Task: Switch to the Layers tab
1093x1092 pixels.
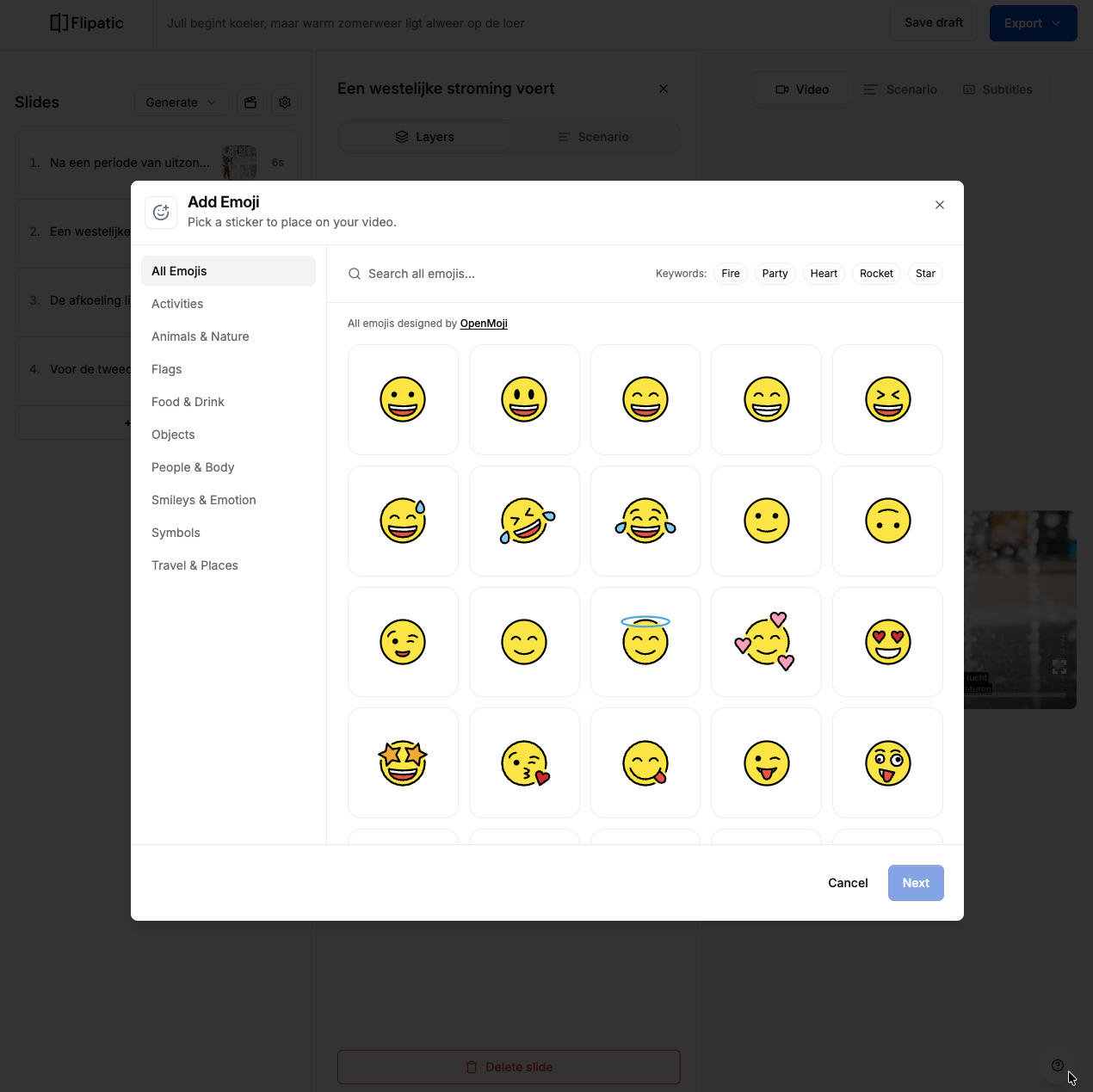Action: click(x=424, y=137)
